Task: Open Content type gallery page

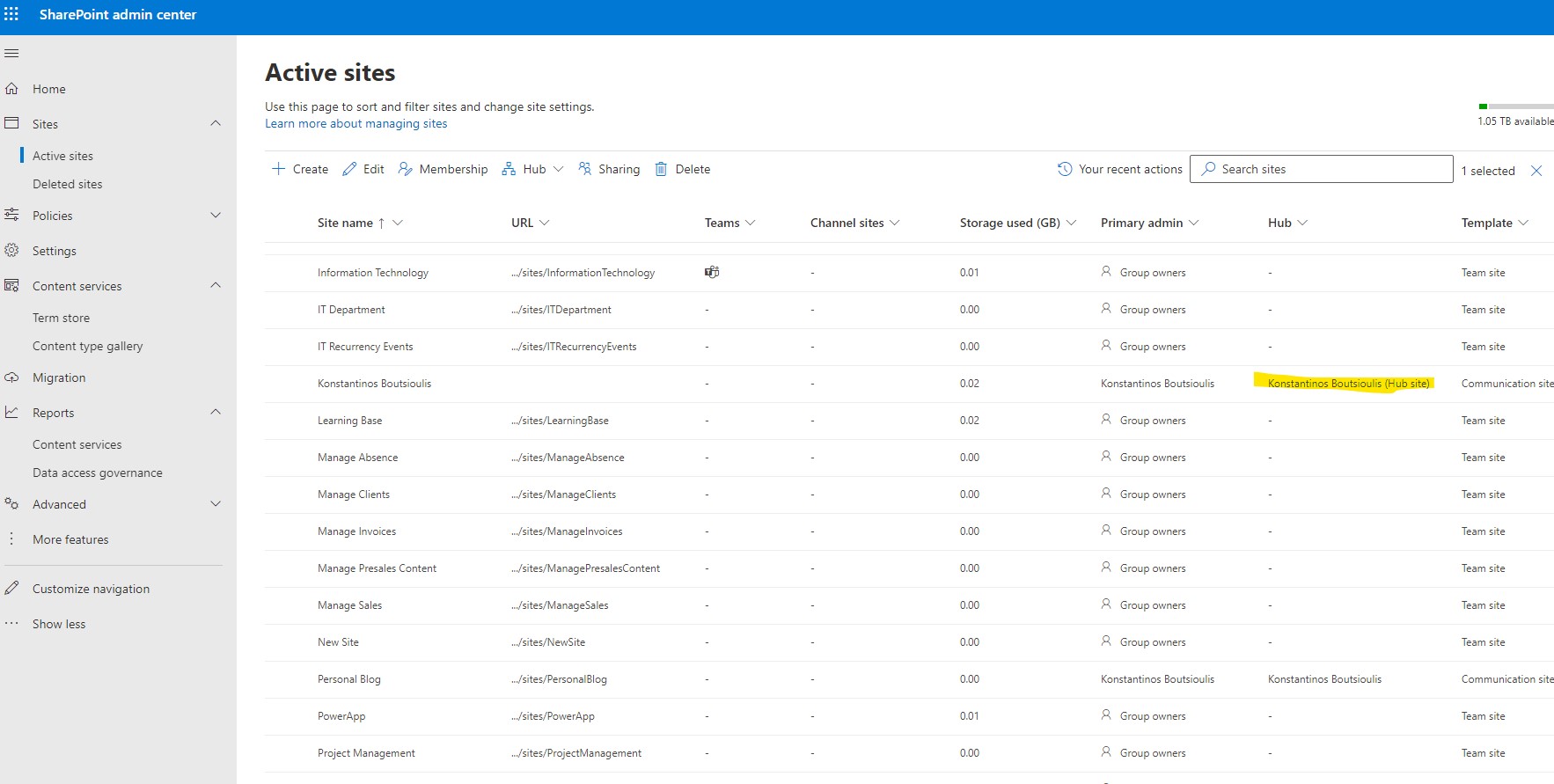Action: 87,346
